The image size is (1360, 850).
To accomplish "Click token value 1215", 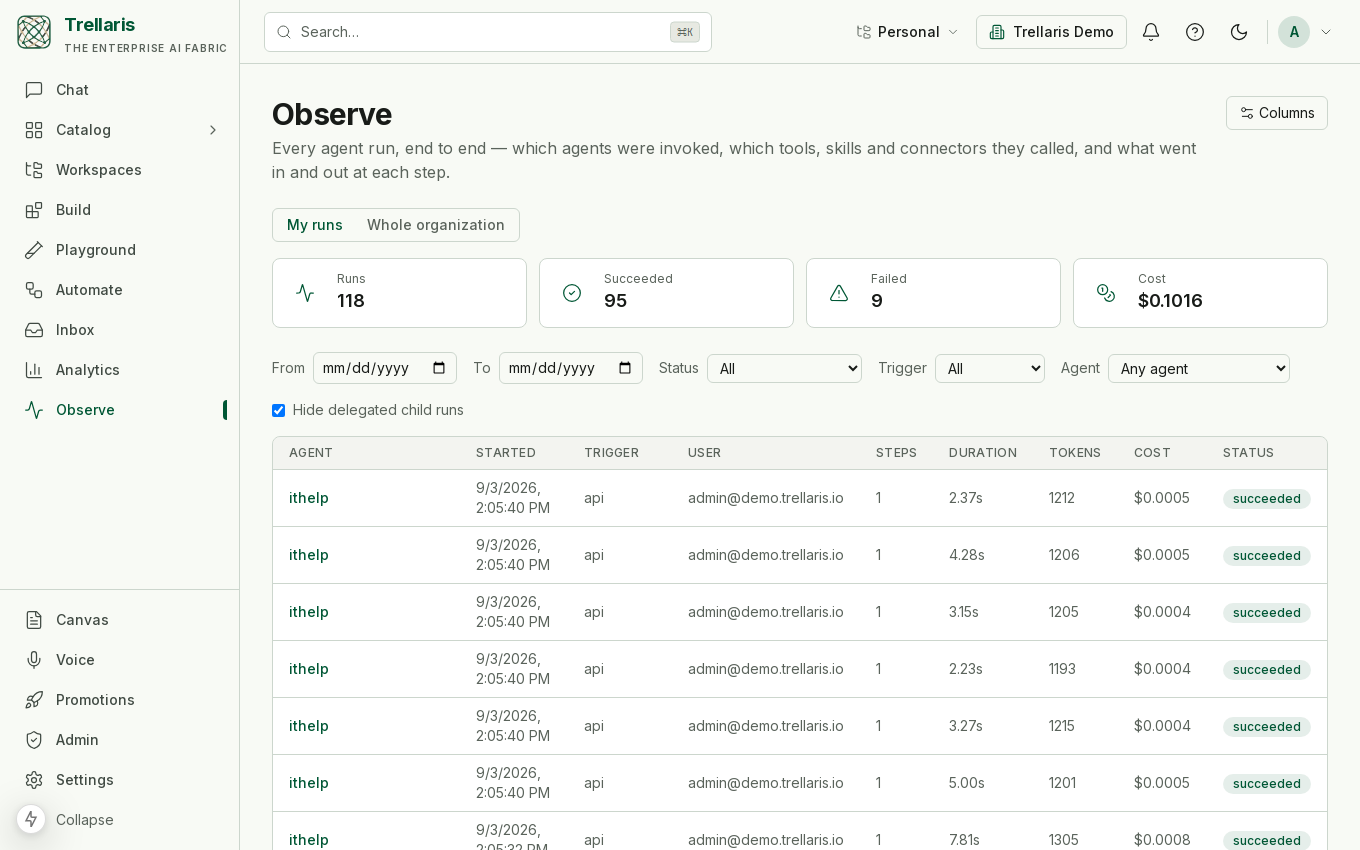I will click(1062, 726).
